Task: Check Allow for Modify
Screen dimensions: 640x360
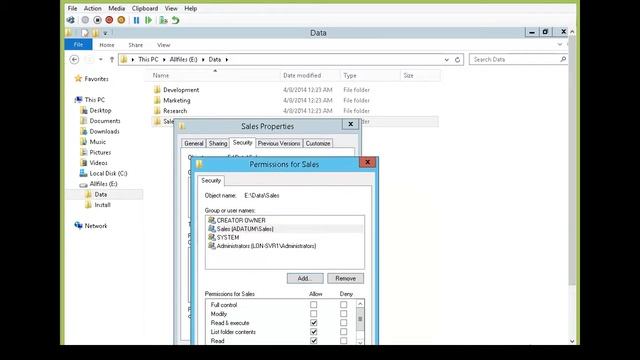Action: pyautogui.click(x=313, y=313)
